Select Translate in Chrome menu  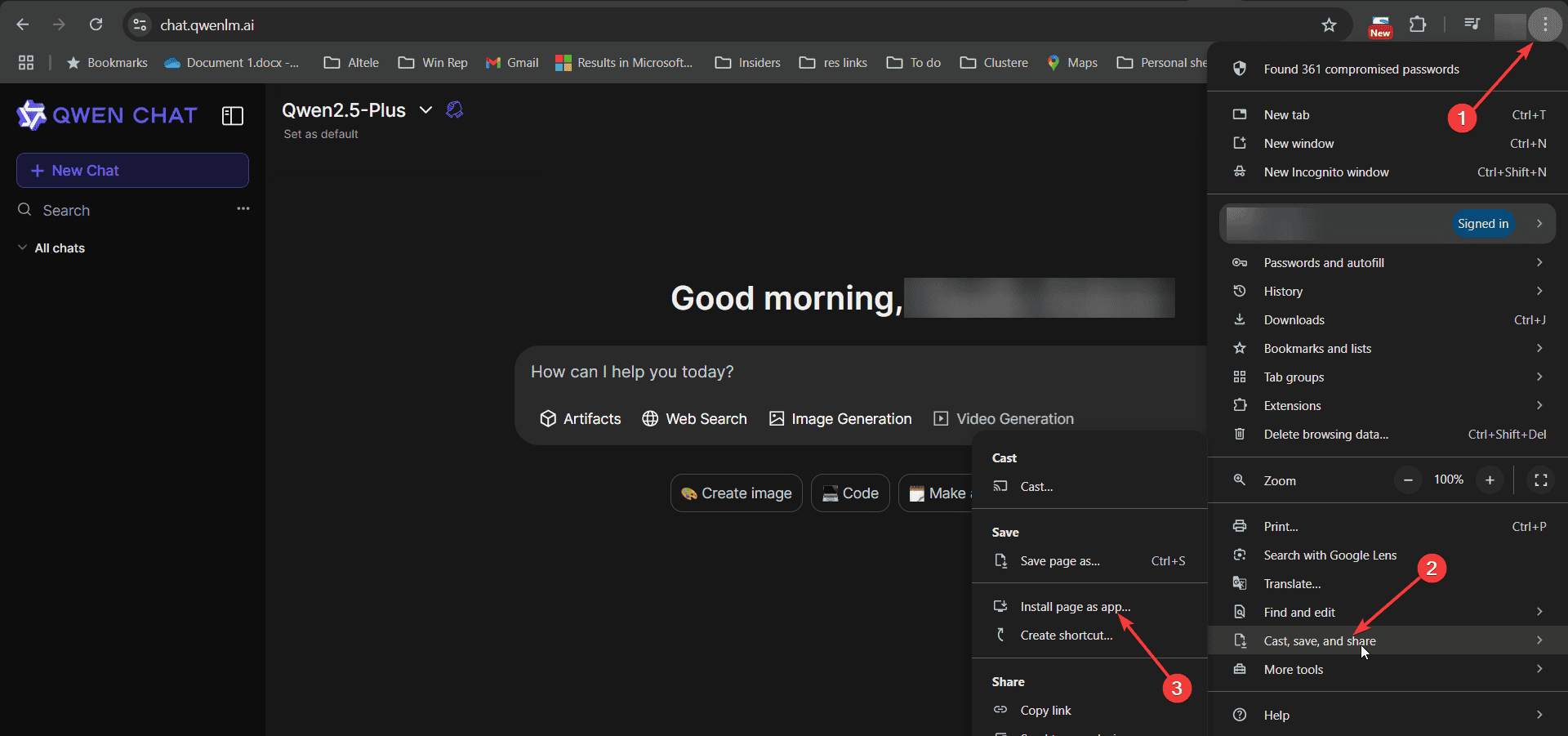click(x=1388, y=583)
